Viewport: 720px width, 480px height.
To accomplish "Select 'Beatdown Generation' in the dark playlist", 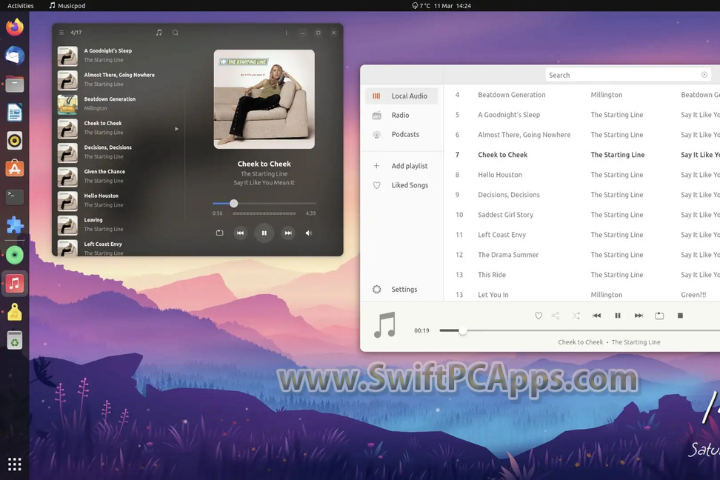I will pos(119,104).
